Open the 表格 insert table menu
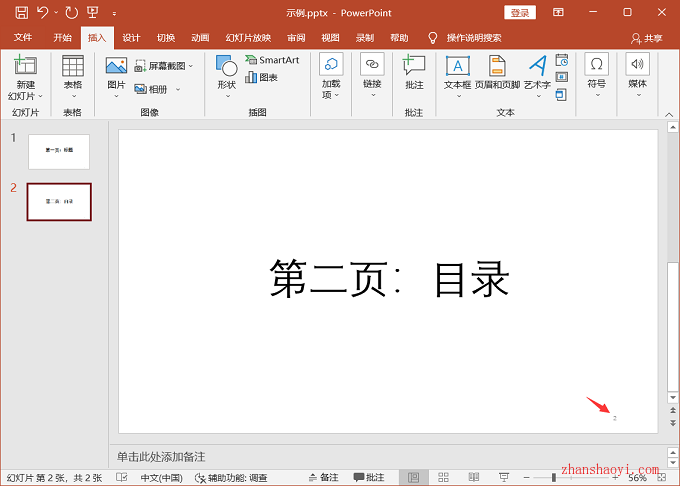Image resolution: width=680 pixels, height=486 pixels. (73, 76)
